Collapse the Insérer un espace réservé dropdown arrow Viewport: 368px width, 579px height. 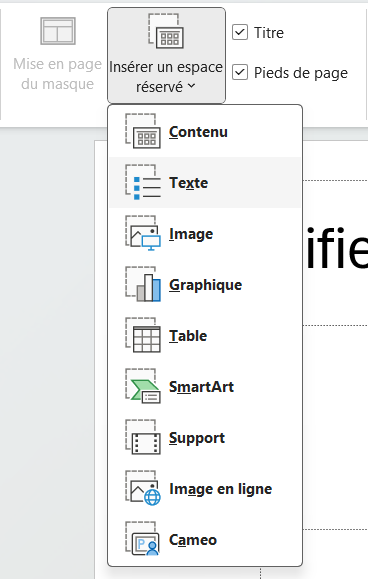point(191,86)
